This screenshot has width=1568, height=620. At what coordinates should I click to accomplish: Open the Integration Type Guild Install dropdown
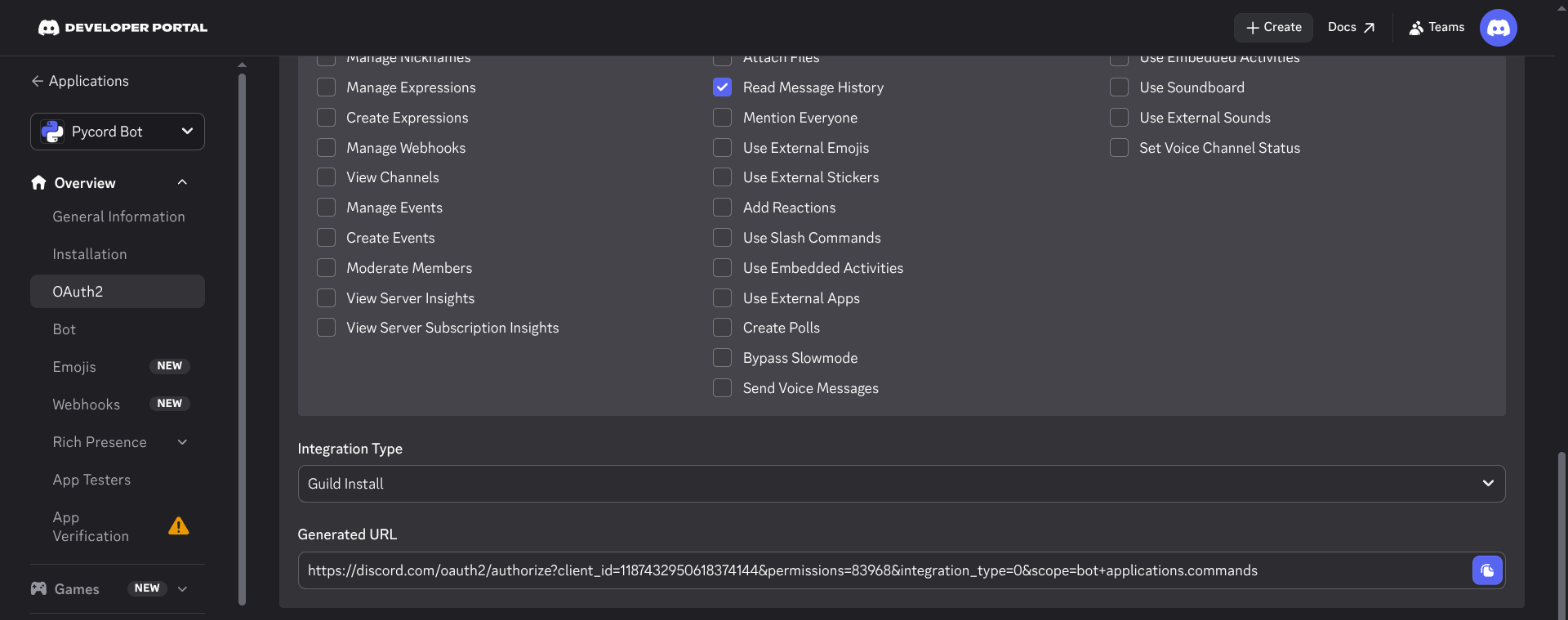point(901,483)
